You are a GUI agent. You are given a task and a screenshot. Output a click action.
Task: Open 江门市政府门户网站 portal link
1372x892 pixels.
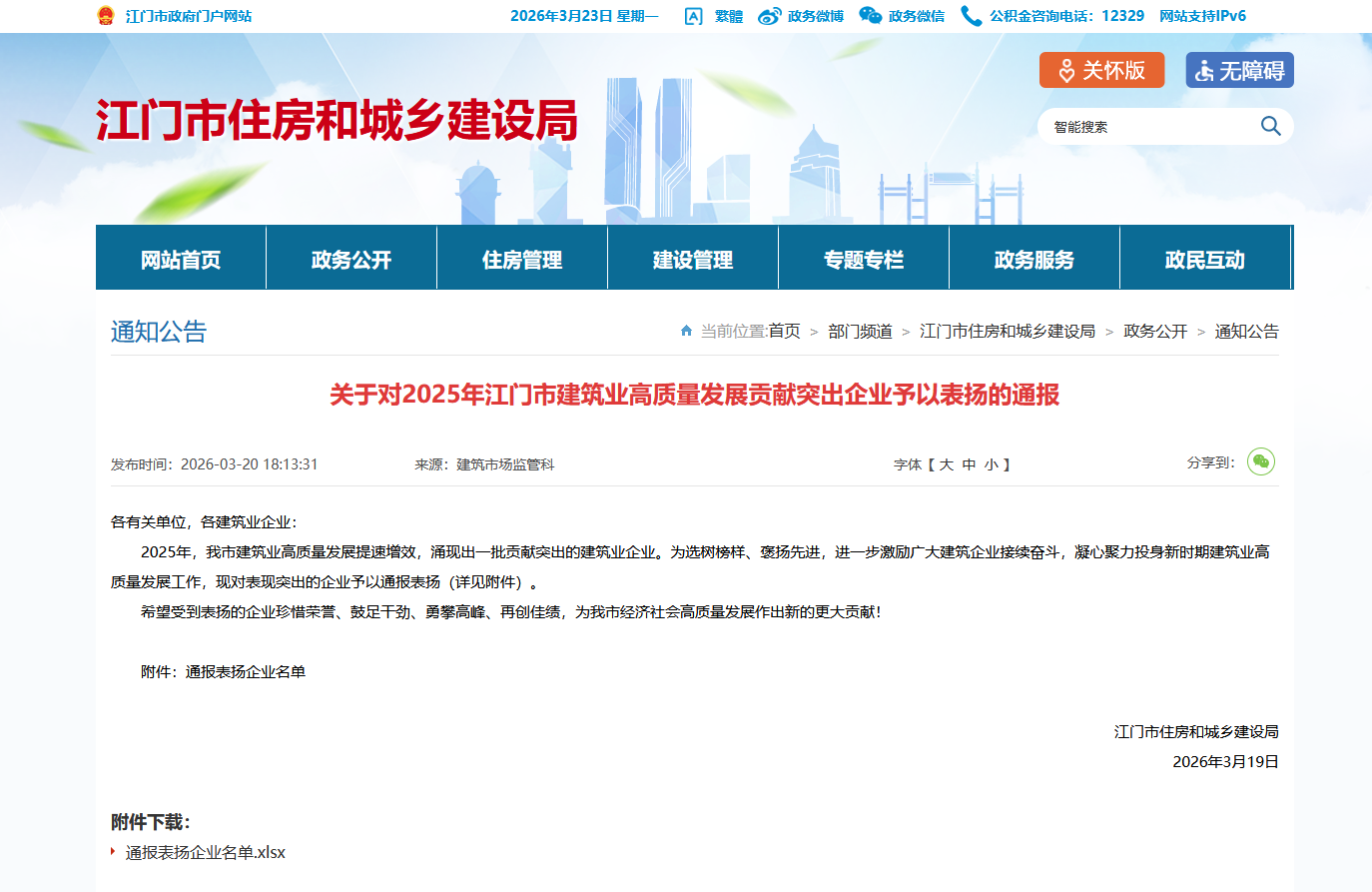click(189, 16)
